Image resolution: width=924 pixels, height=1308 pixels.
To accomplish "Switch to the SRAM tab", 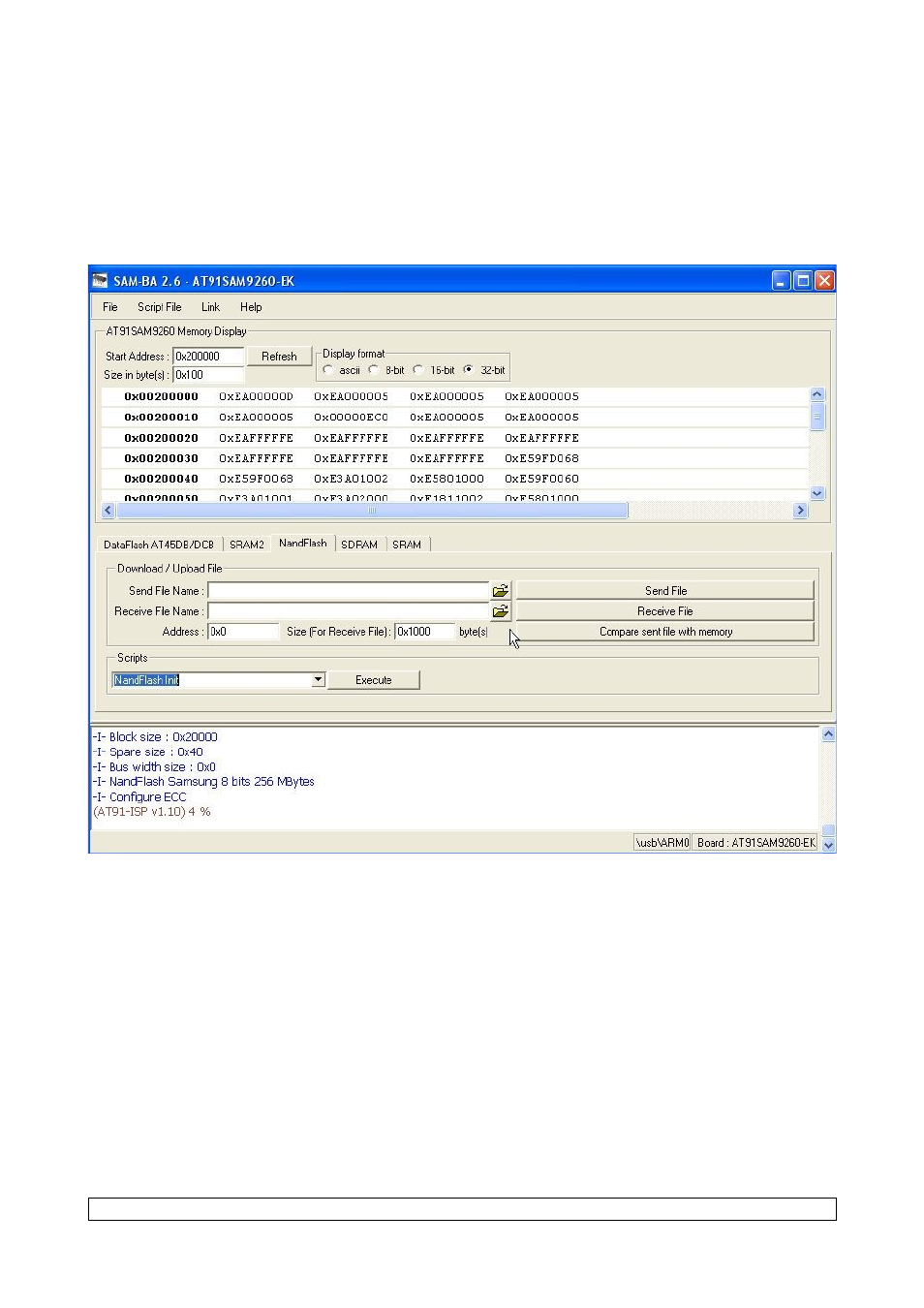I will (407, 545).
